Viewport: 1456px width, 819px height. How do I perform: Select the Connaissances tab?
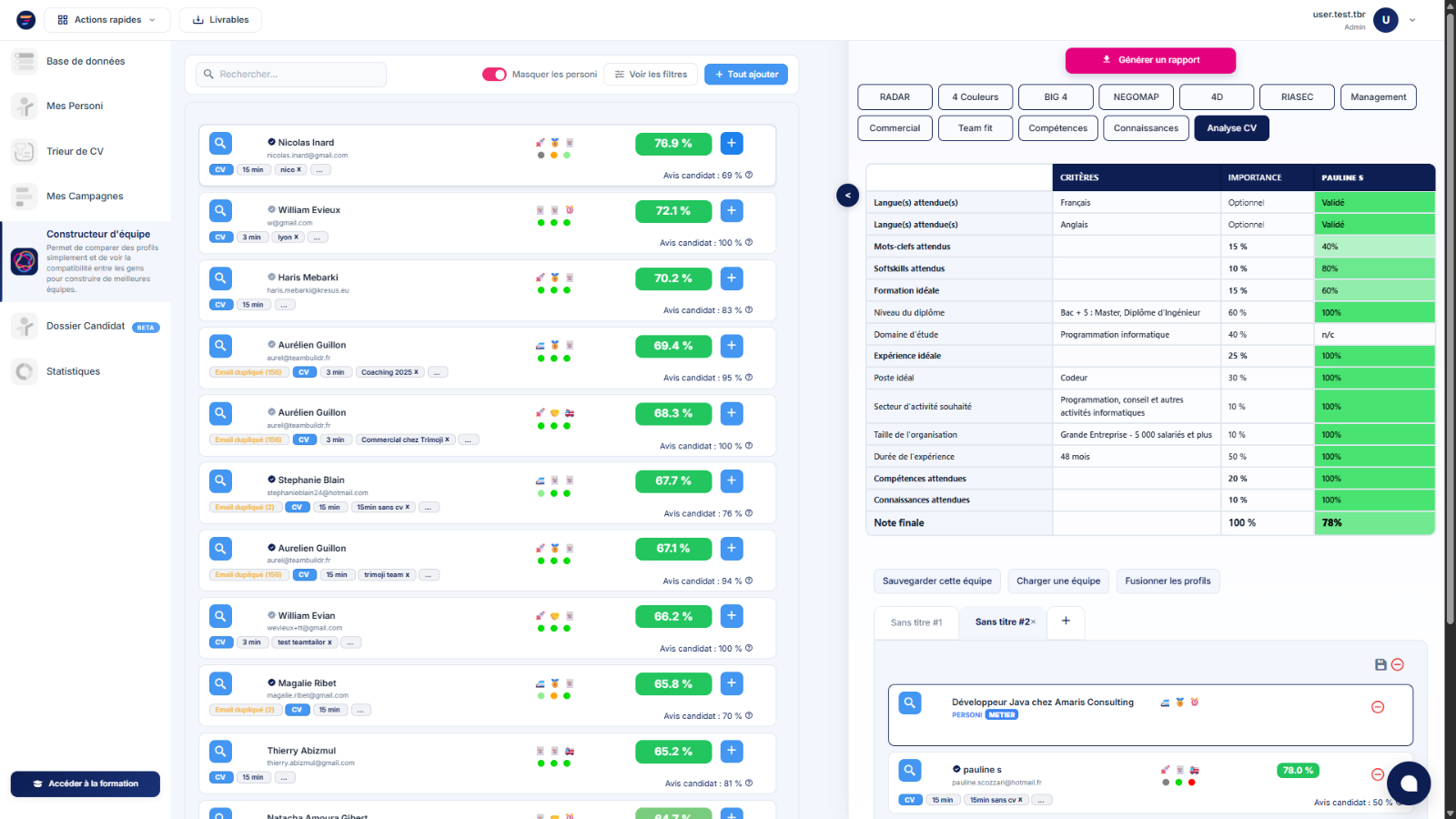pos(1147,128)
